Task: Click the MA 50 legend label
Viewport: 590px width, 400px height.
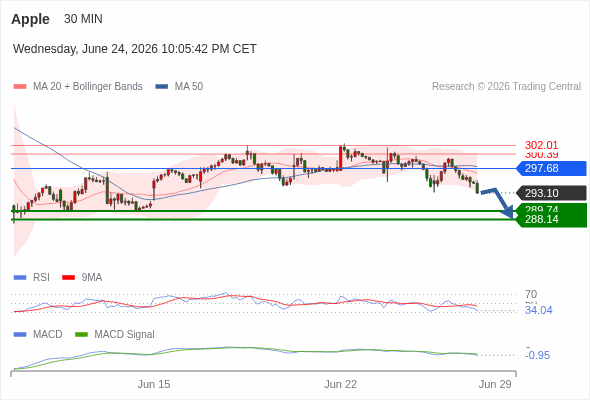Action: click(x=189, y=87)
